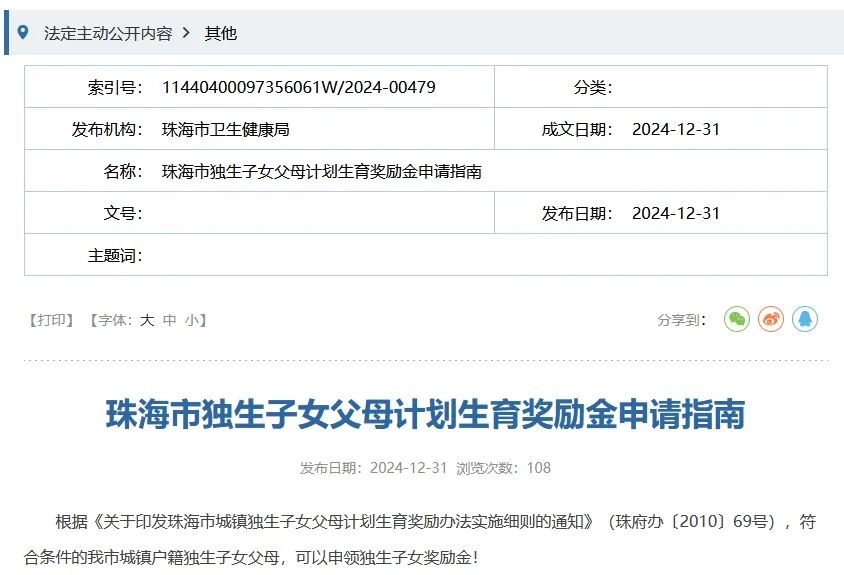844x575 pixels.
Task: Click the location pin icon in breadcrumb
Action: coord(23,32)
